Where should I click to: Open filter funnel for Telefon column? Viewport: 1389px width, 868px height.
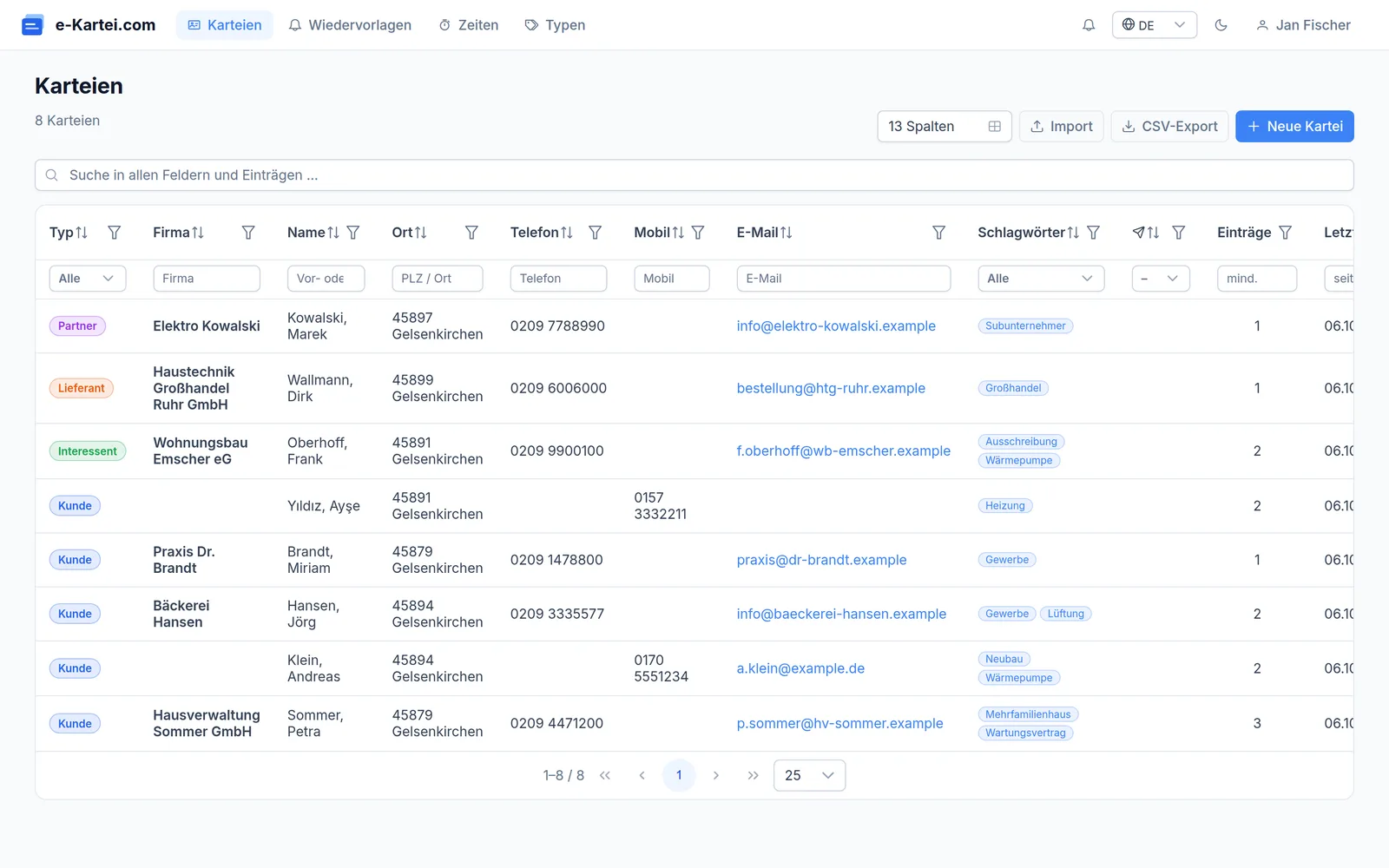click(596, 233)
